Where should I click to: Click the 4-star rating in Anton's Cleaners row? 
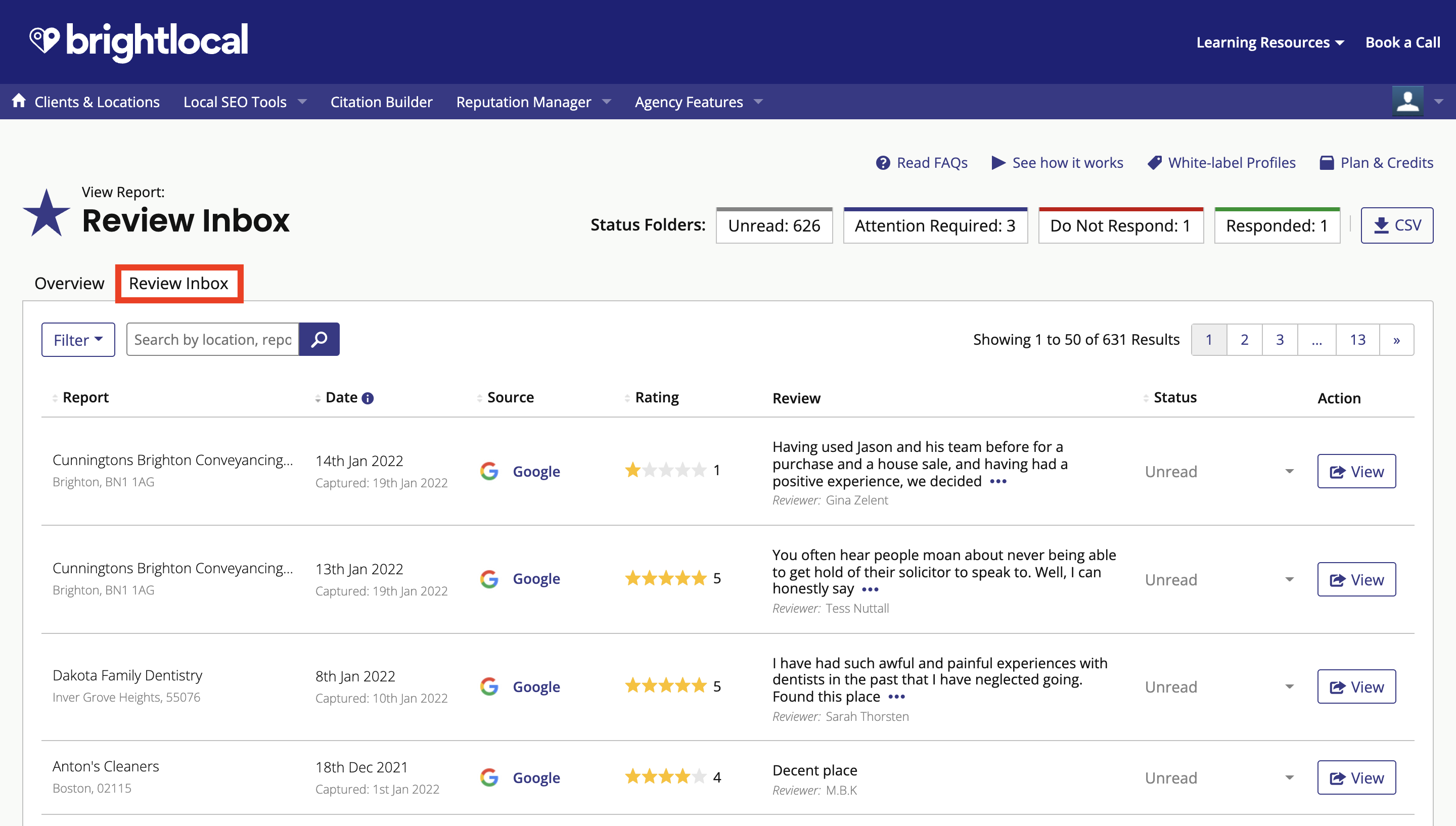(665, 776)
